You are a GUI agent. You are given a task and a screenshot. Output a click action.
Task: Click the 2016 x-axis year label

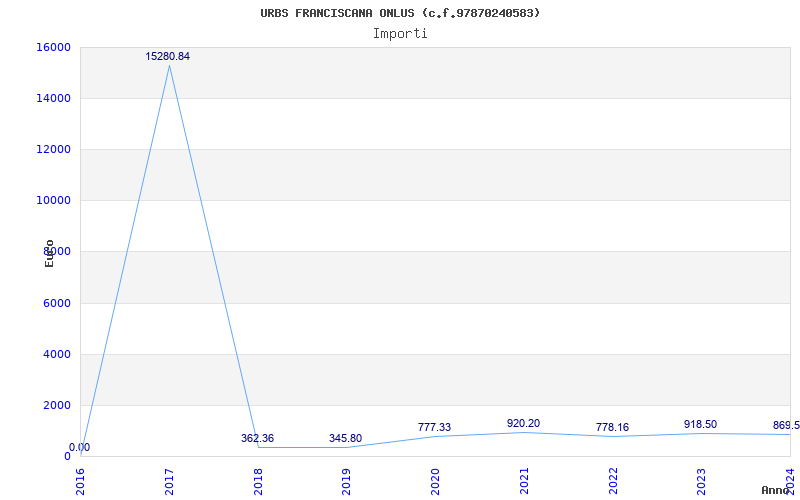[81, 482]
